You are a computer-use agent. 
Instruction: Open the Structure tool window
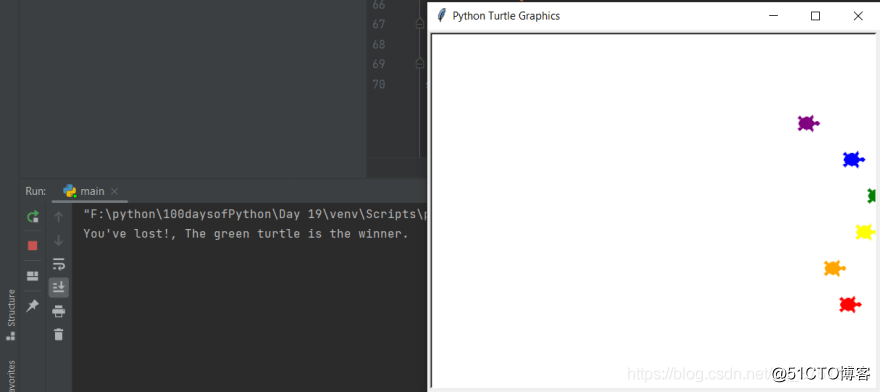pyautogui.click(x=10, y=314)
